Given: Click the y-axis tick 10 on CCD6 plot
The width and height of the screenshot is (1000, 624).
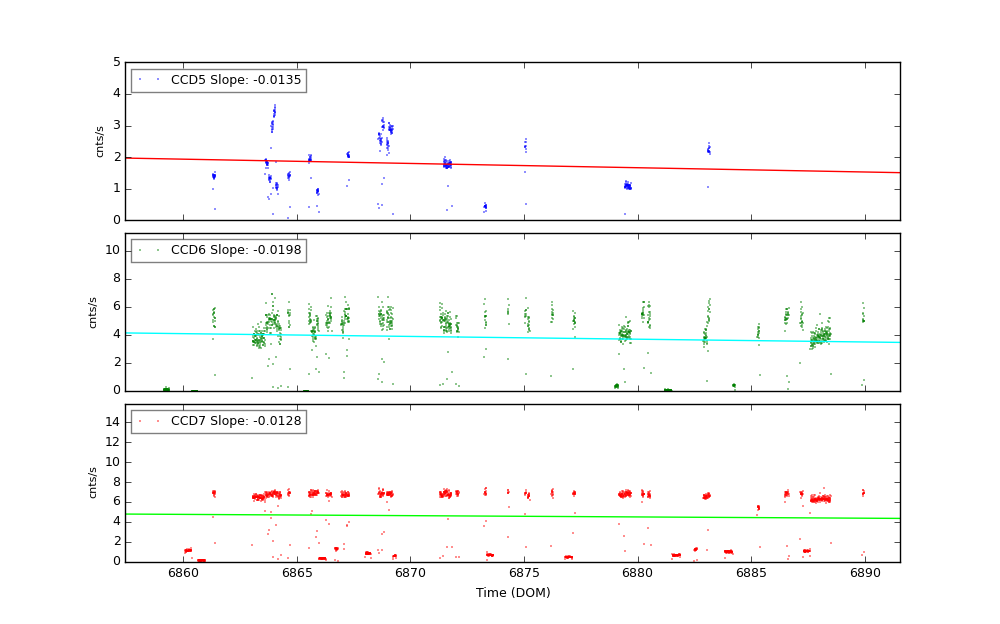Looking at the screenshot, I should tap(114, 250).
